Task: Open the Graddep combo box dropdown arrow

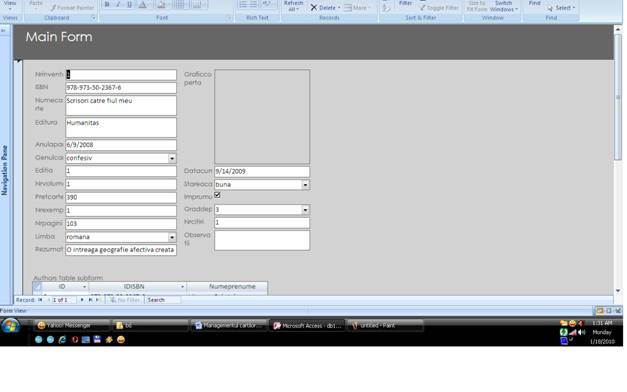Action: pyautogui.click(x=305, y=210)
